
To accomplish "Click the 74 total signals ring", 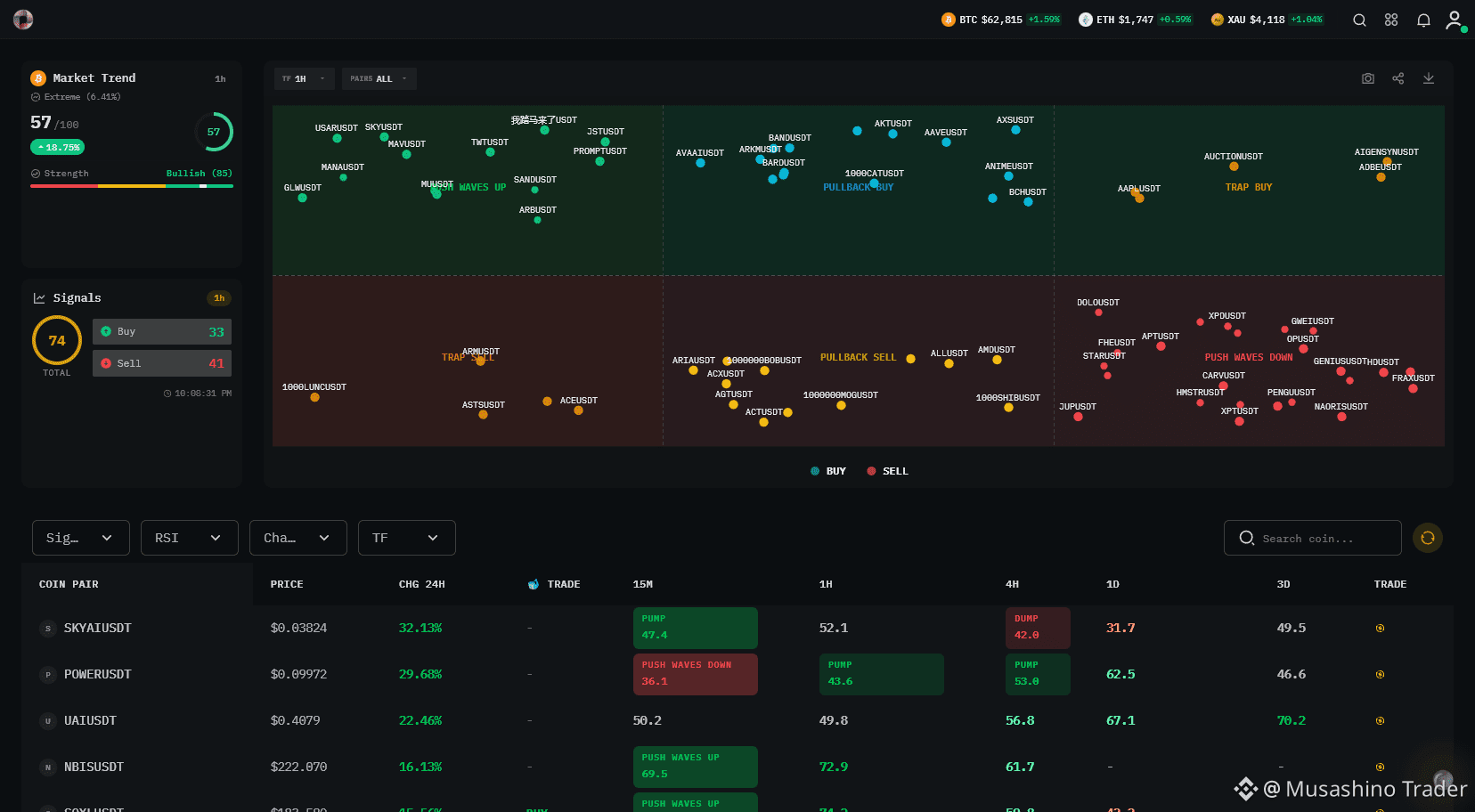I will tap(57, 340).
